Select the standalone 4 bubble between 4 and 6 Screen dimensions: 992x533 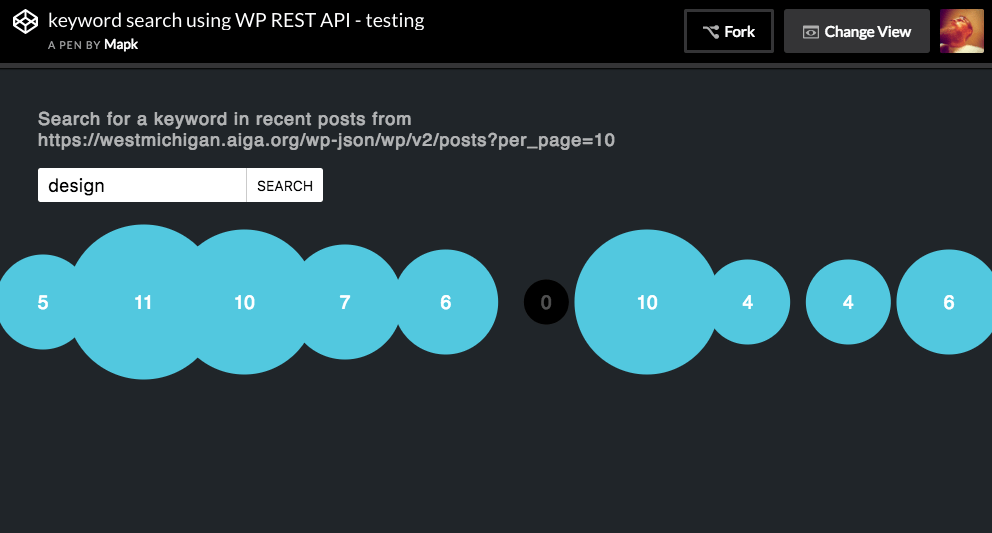(848, 302)
